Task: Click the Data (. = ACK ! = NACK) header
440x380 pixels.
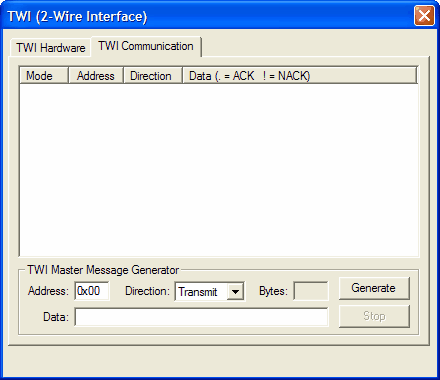Action: (300, 76)
